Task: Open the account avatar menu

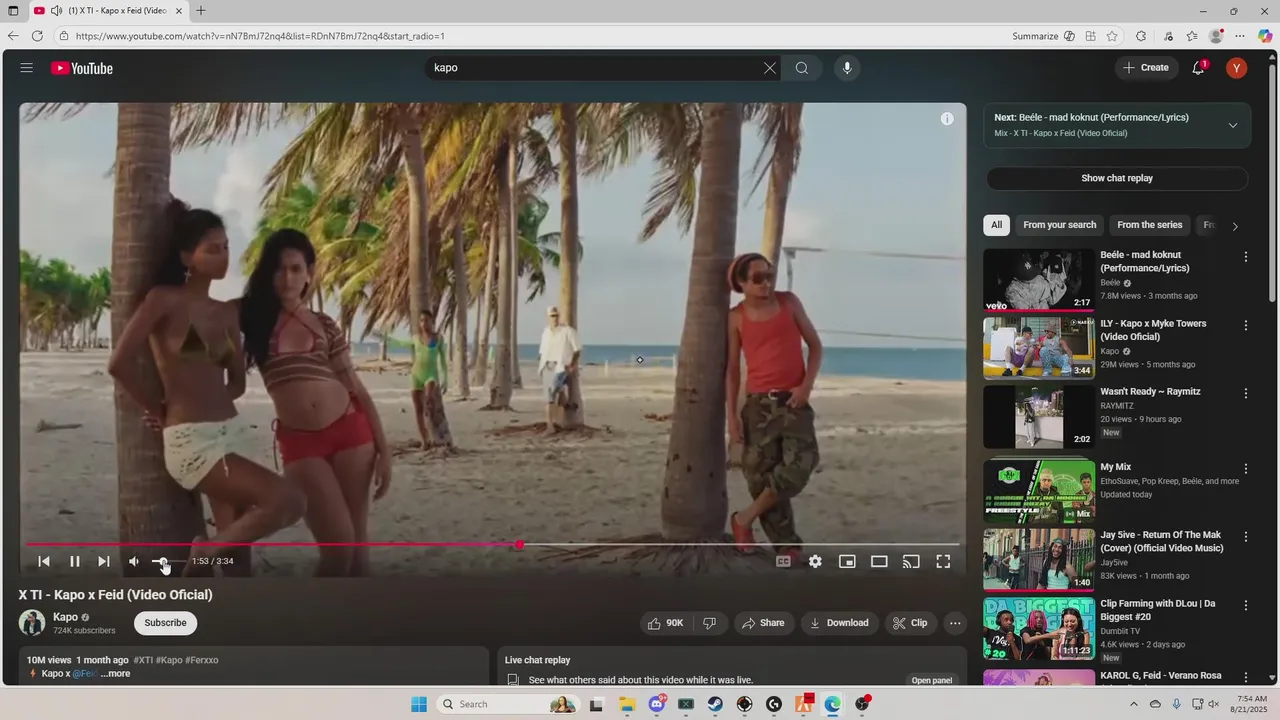Action: (x=1237, y=68)
